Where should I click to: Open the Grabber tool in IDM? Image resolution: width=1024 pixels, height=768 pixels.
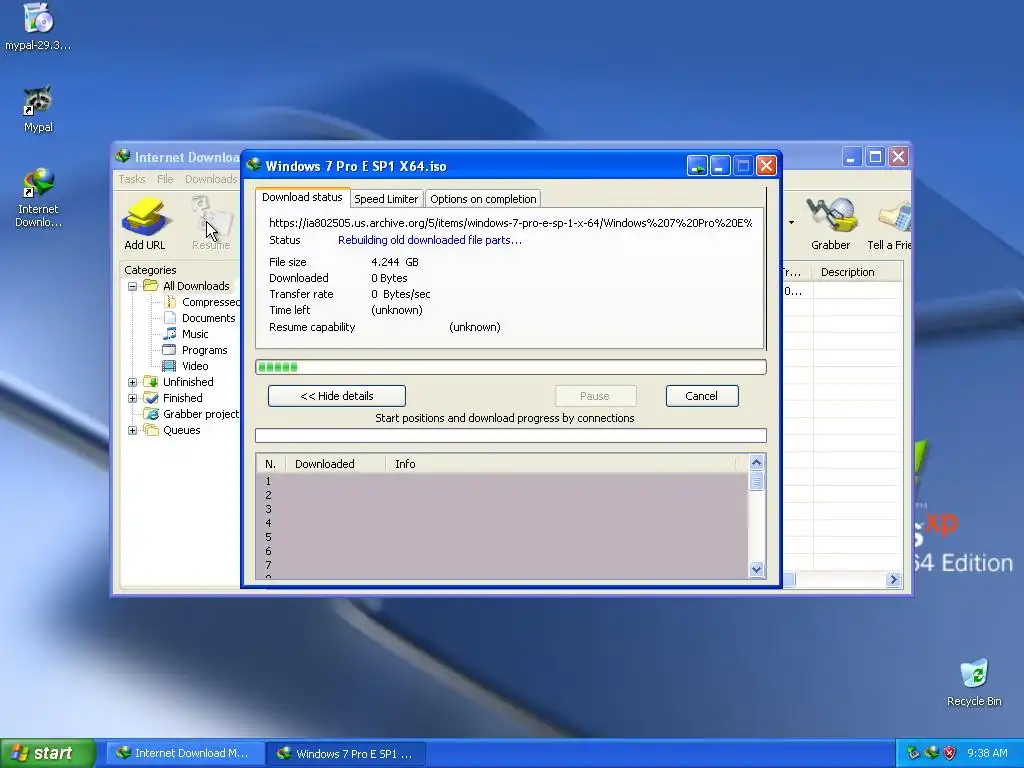tap(830, 223)
